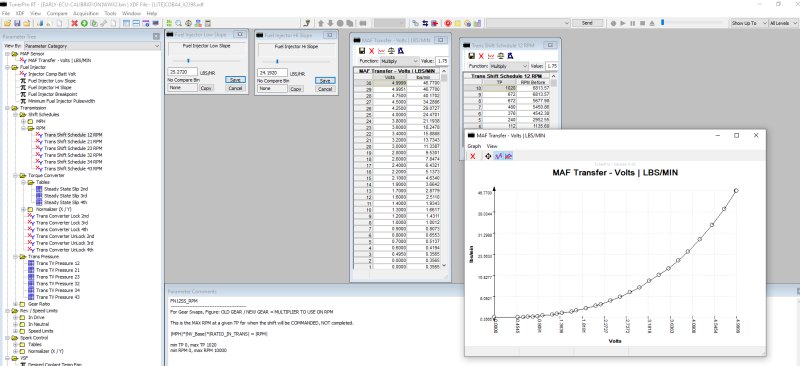The image size is (800, 366).
Task: Click the play button in playback controls
Action: (623, 23)
